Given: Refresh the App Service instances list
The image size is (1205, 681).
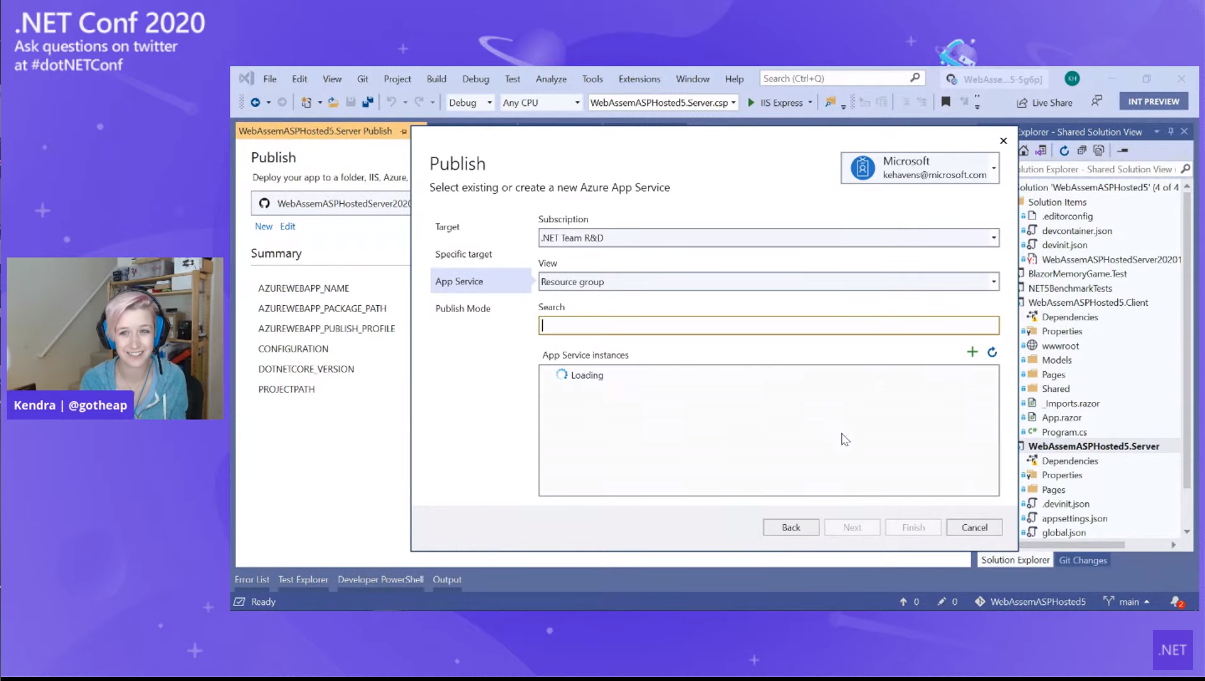Looking at the screenshot, I should [992, 352].
